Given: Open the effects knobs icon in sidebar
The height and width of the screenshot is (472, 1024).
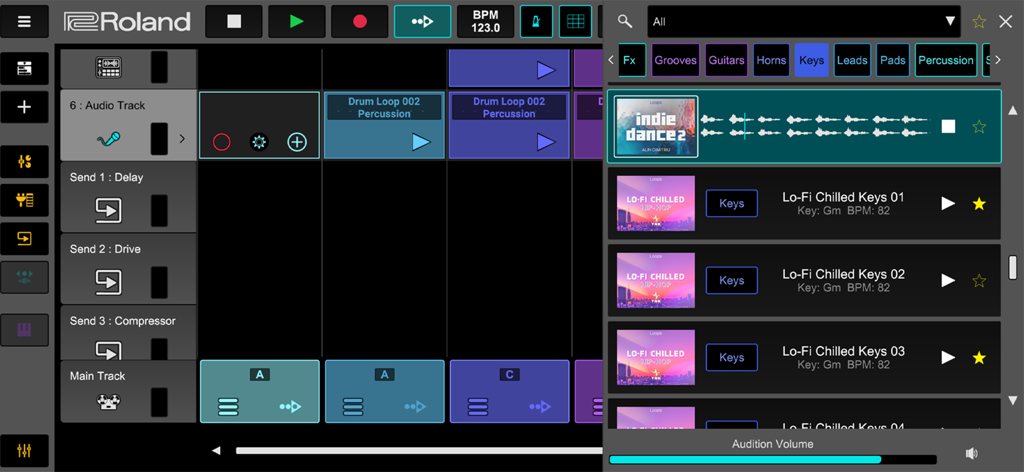Looking at the screenshot, I should 24,161.
